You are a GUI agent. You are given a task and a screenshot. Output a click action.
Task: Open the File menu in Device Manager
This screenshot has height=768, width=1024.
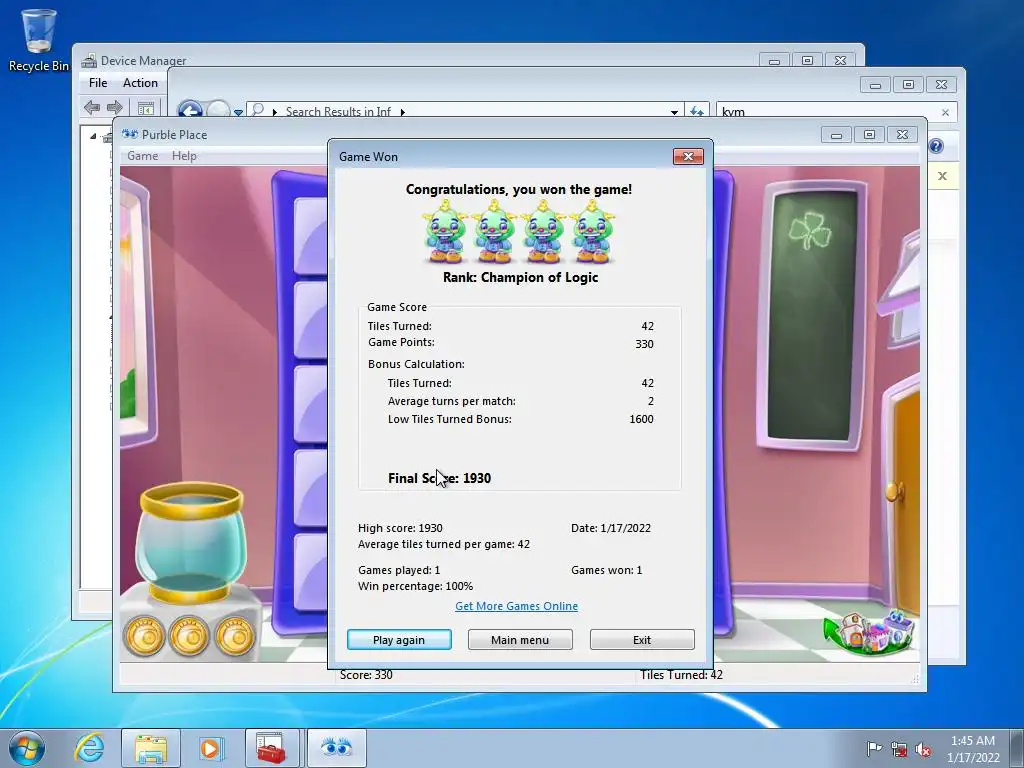click(98, 83)
